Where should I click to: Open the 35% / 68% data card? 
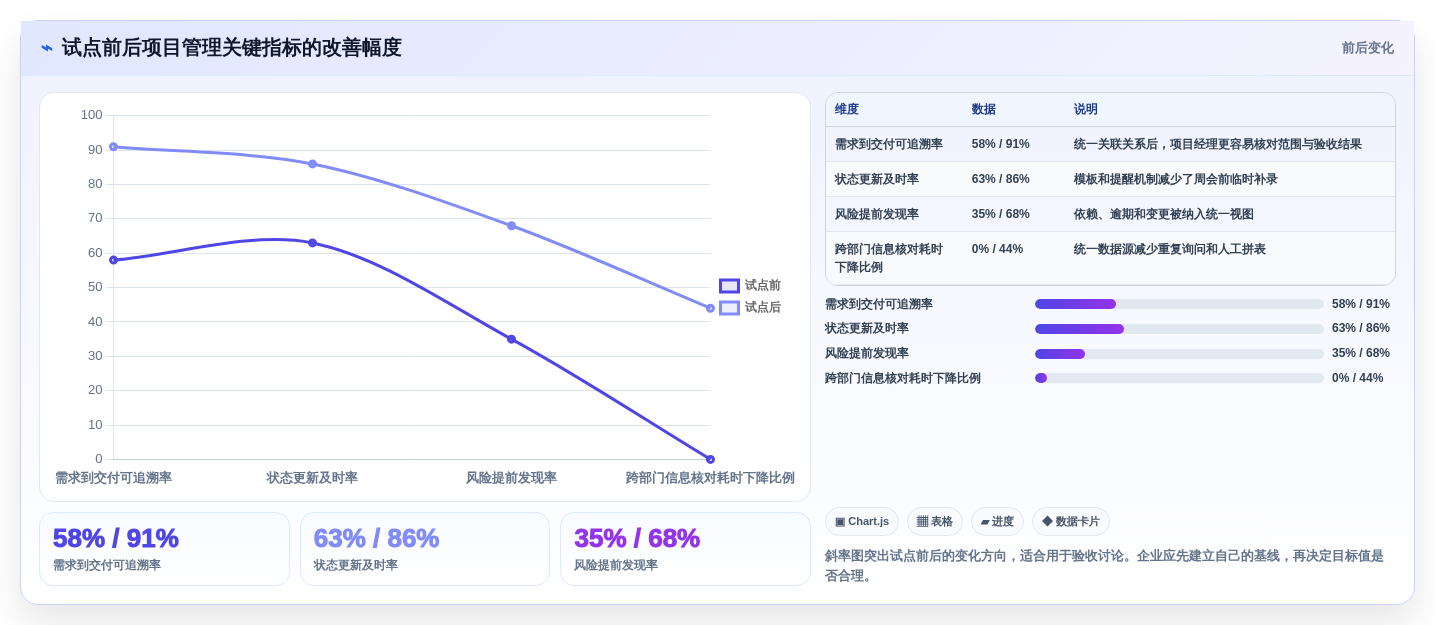click(x=685, y=549)
